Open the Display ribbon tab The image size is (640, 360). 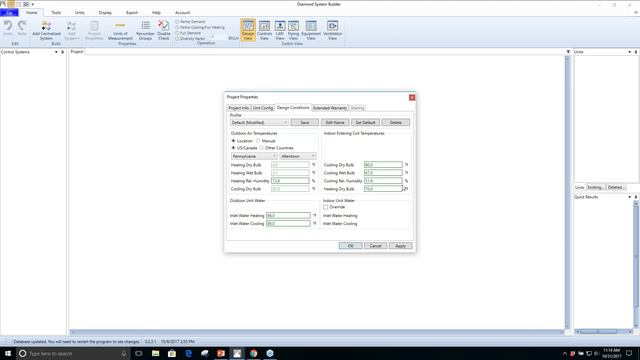tap(105, 13)
